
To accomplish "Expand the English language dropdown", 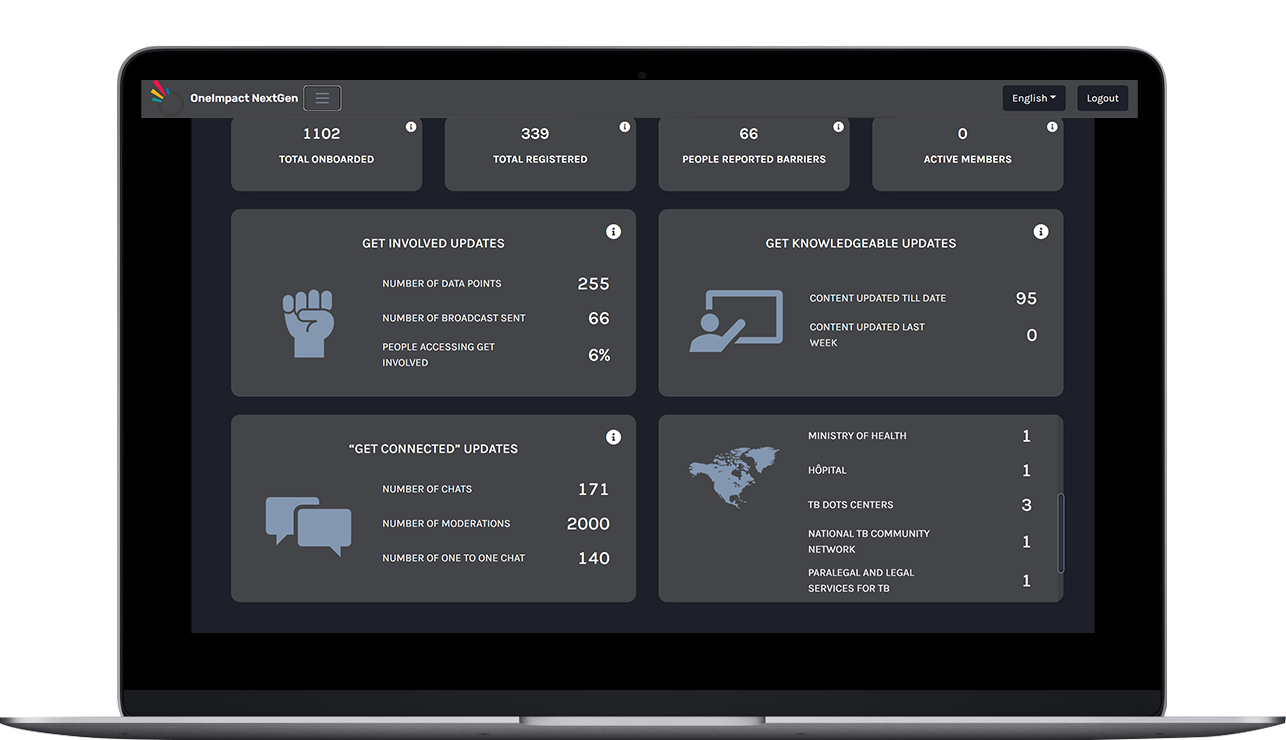I will [1033, 98].
